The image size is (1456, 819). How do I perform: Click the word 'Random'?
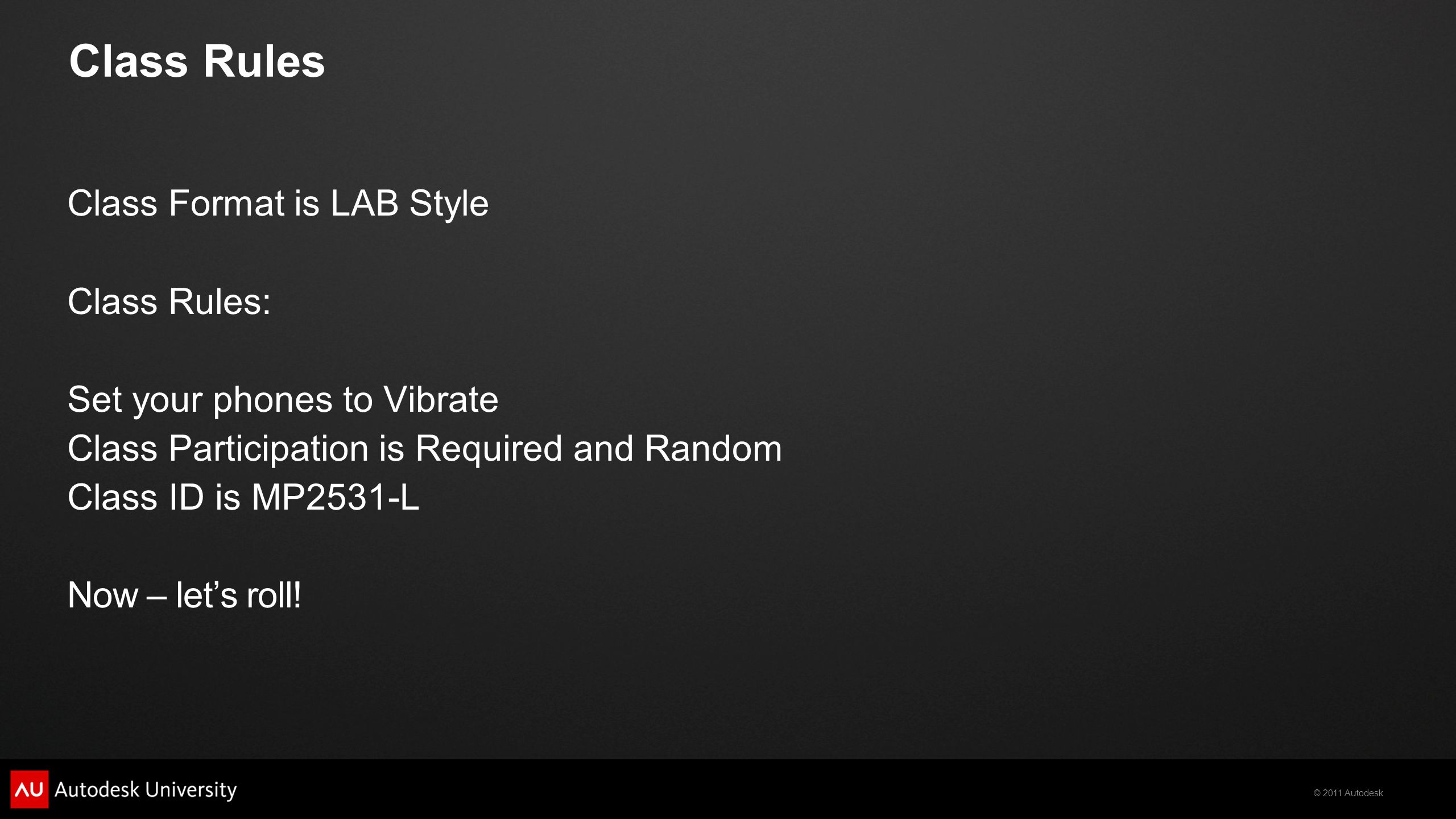713,448
